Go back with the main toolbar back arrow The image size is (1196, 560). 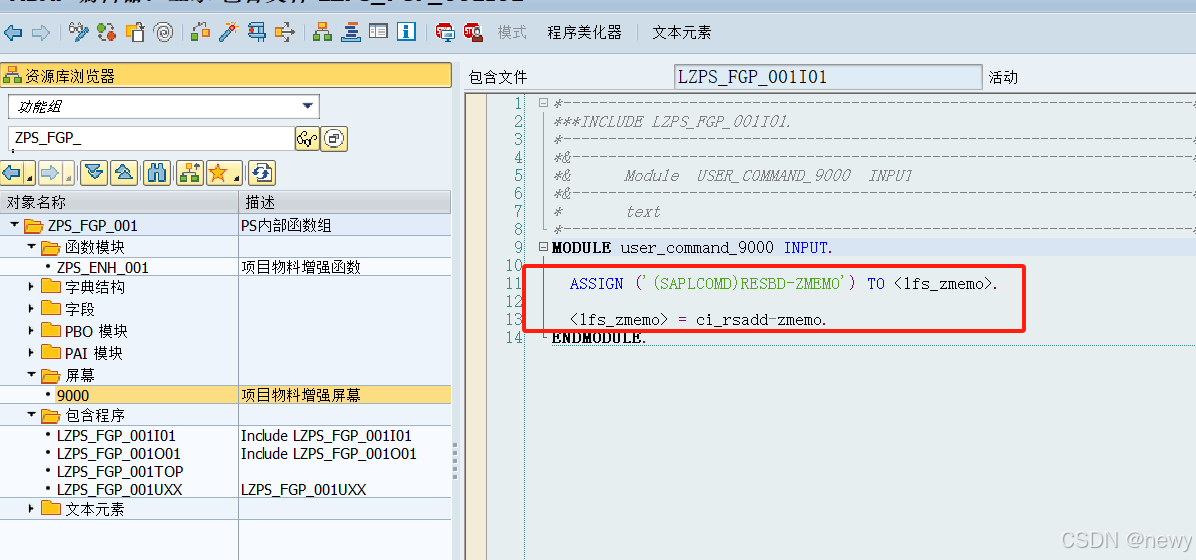coord(13,32)
